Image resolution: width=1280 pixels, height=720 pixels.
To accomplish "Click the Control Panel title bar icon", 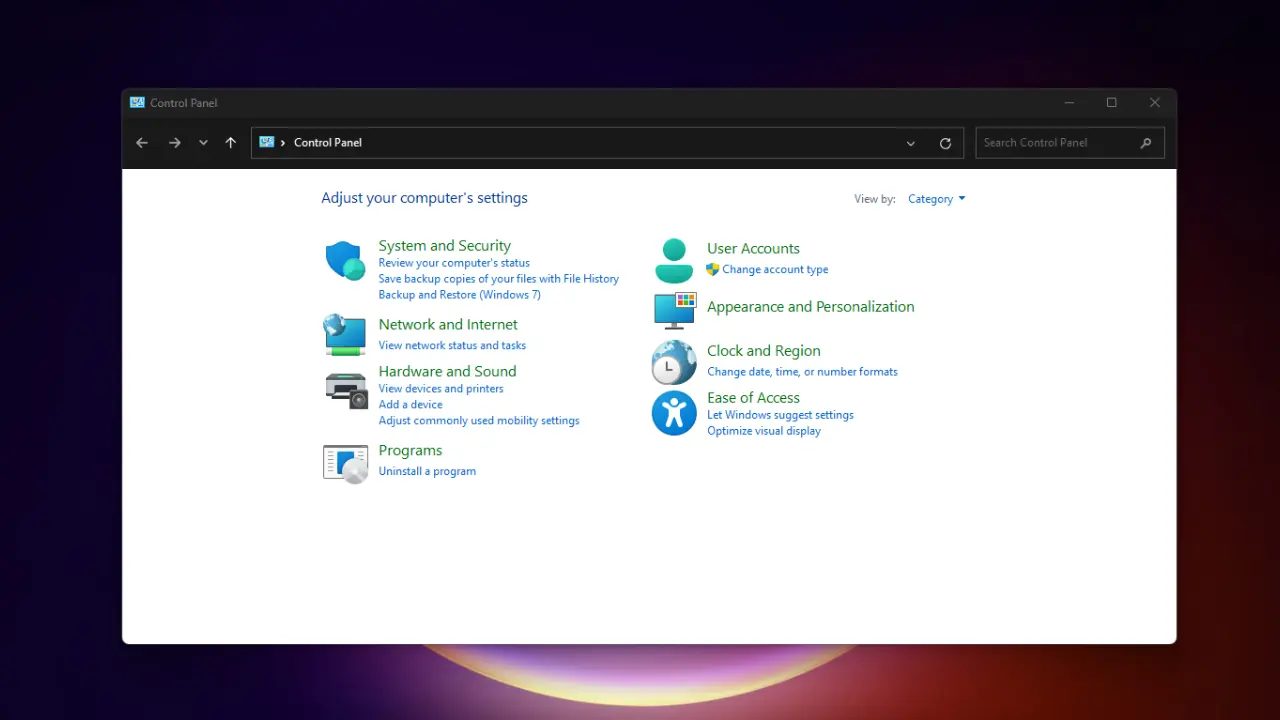I will point(137,102).
